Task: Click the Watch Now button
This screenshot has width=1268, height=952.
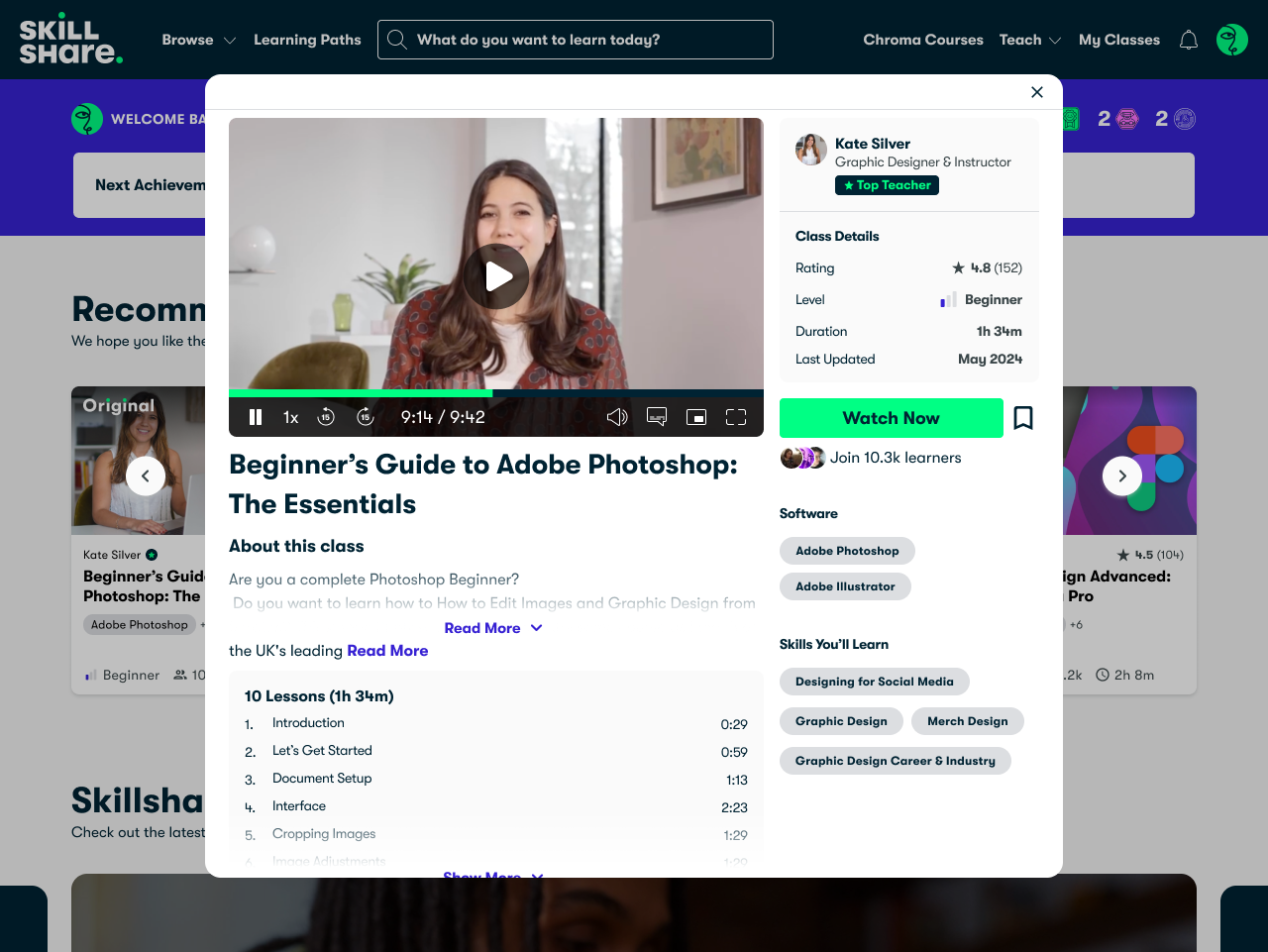Action: click(x=892, y=418)
